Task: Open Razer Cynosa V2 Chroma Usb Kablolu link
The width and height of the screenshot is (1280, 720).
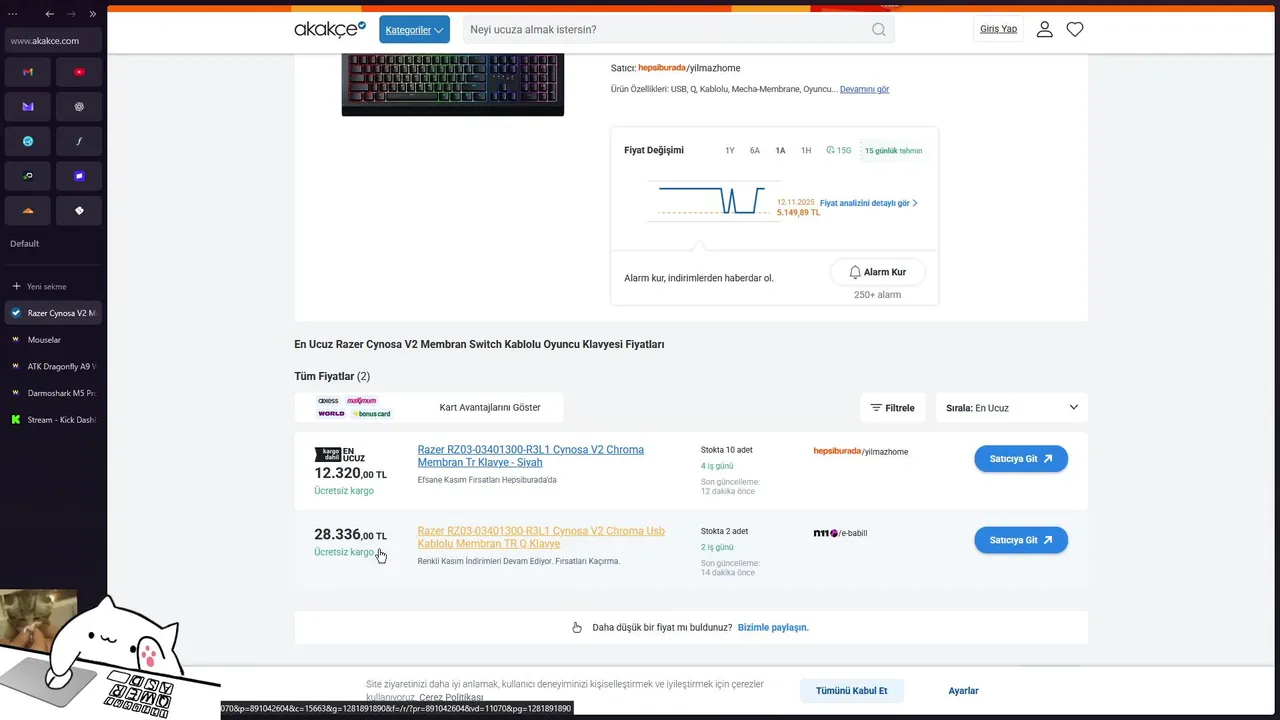Action: [x=541, y=537]
